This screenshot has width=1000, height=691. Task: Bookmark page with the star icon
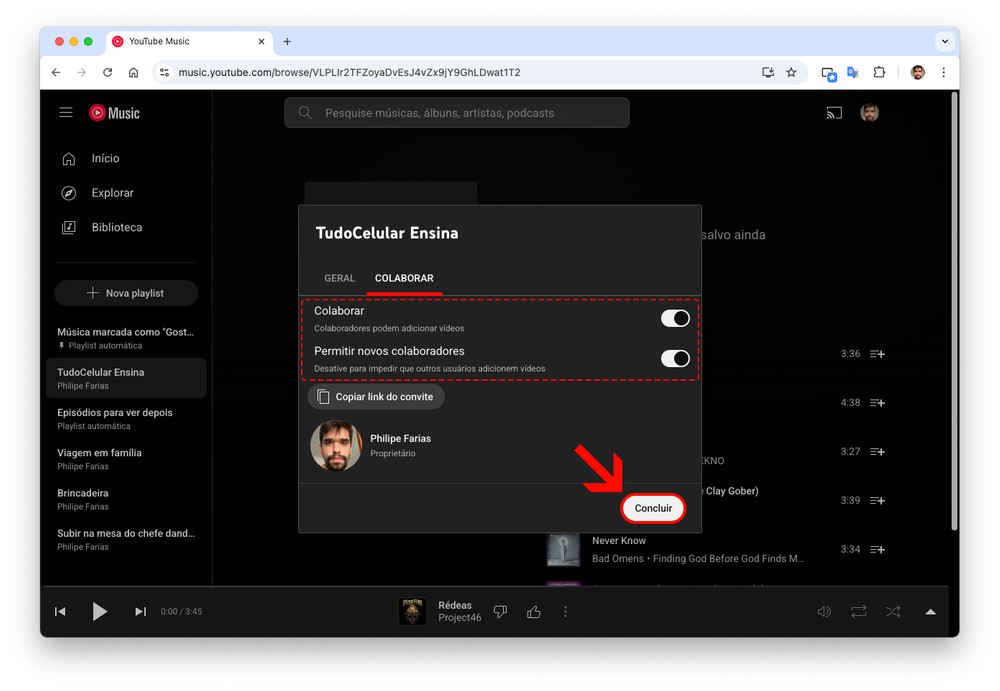click(791, 73)
